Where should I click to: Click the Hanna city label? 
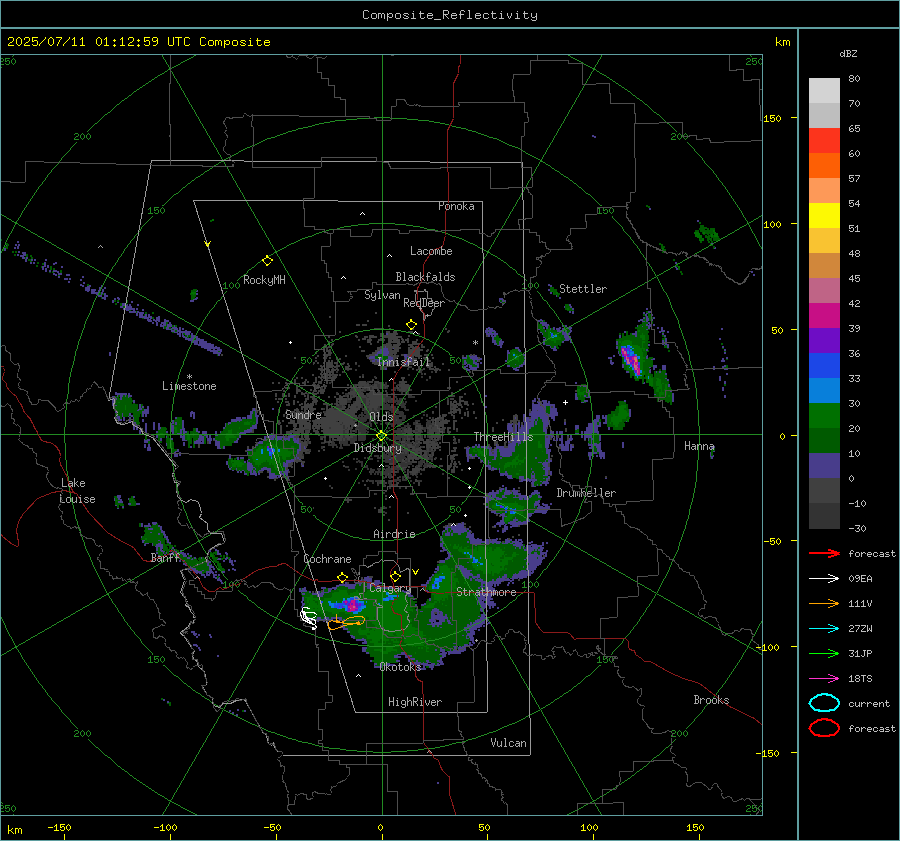(x=699, y=446)
